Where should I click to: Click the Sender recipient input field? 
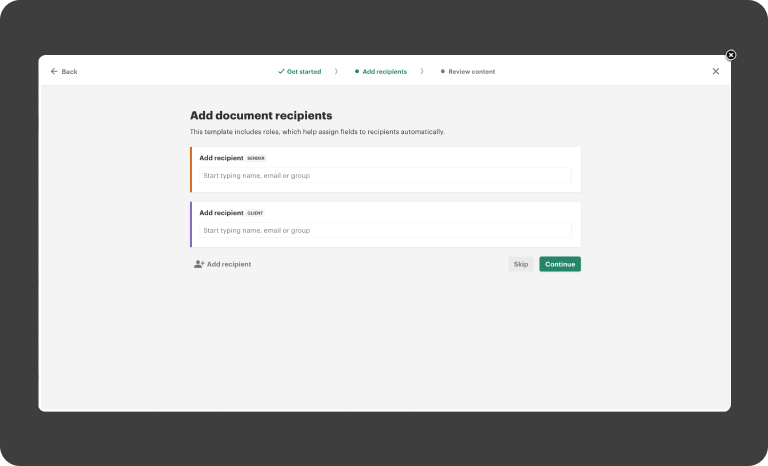385,175
